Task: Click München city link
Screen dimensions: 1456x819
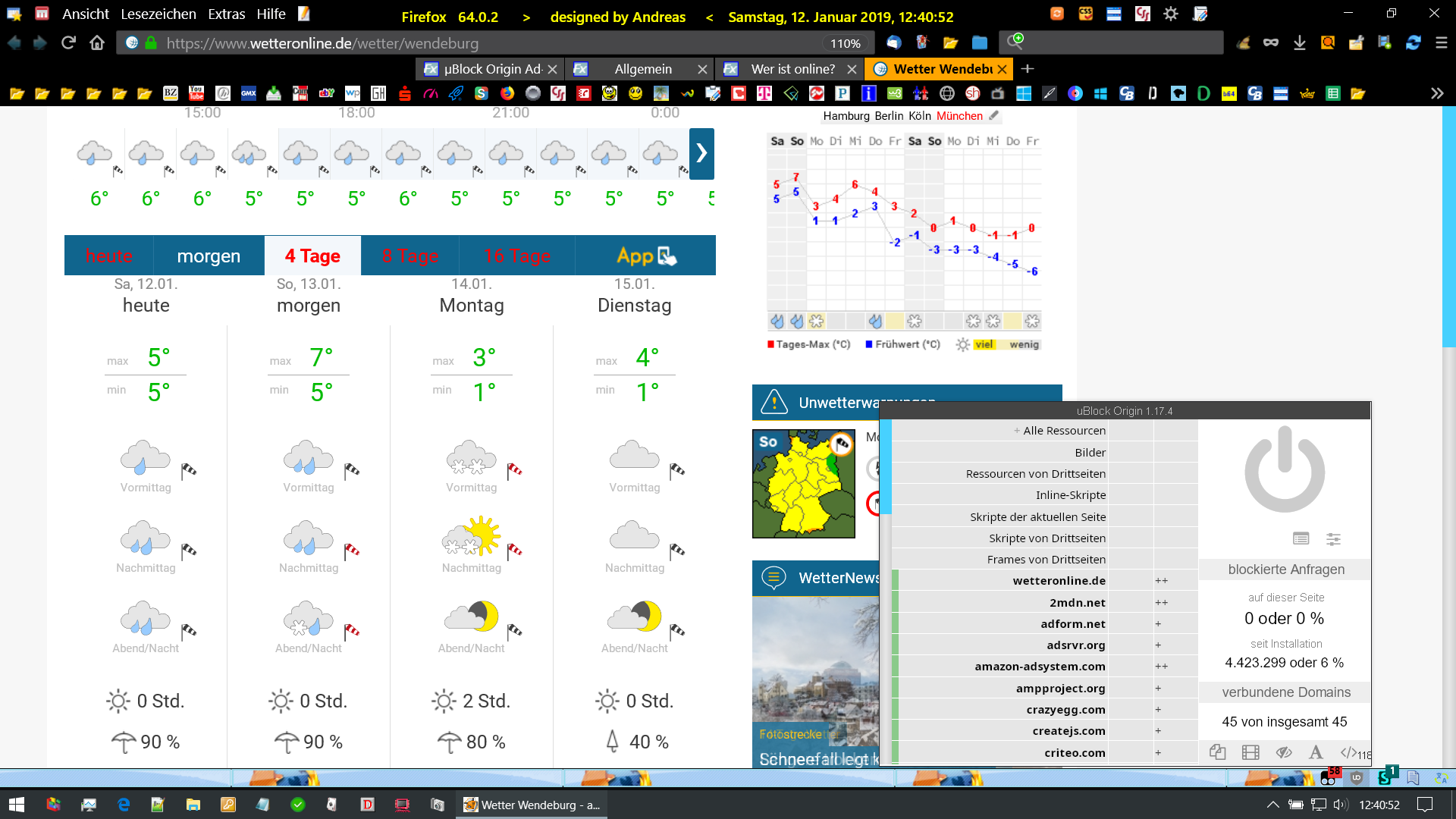Action: pos(959,116)
